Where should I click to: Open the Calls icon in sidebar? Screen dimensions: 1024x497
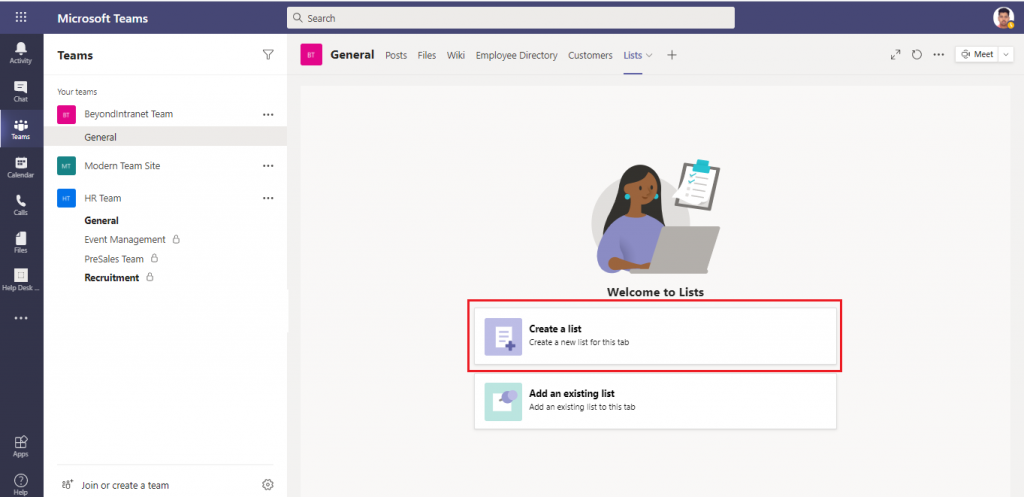(x=21, y=205)
